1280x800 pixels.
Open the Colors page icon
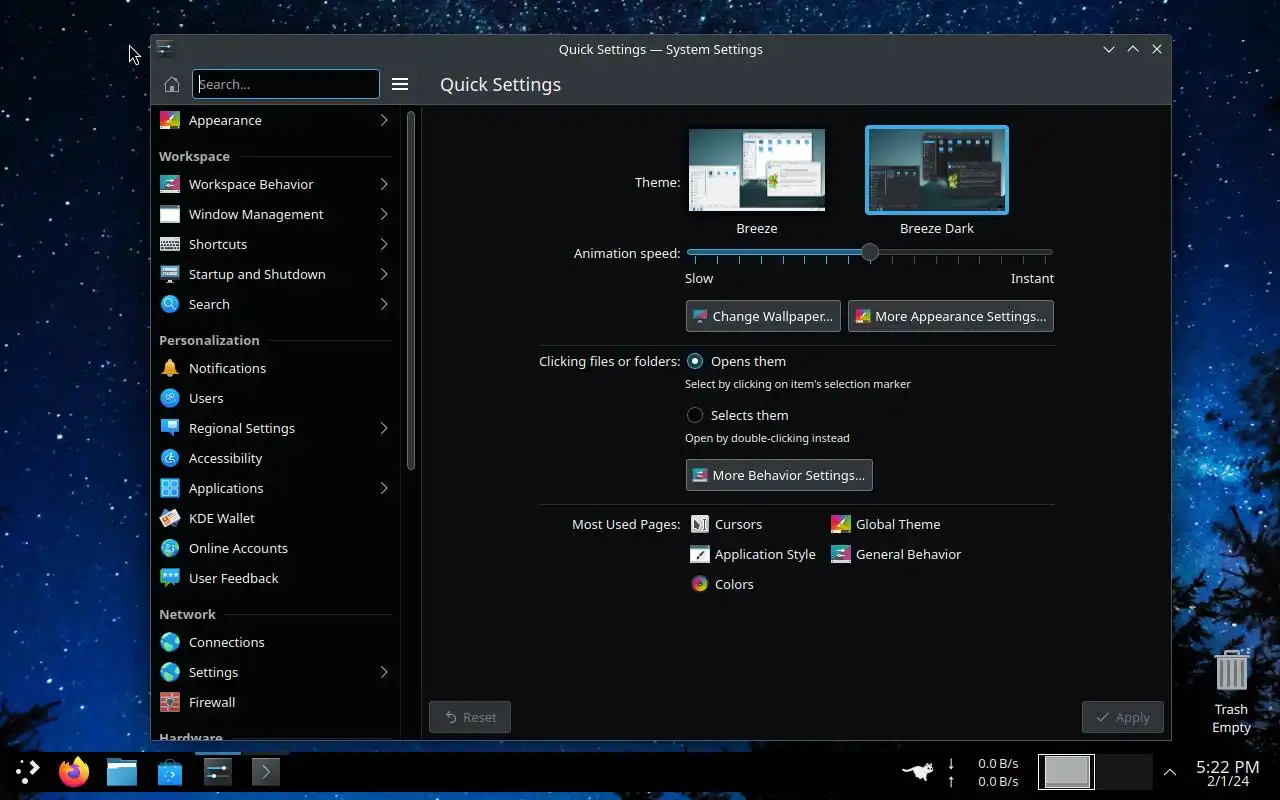tap(700, 584)
